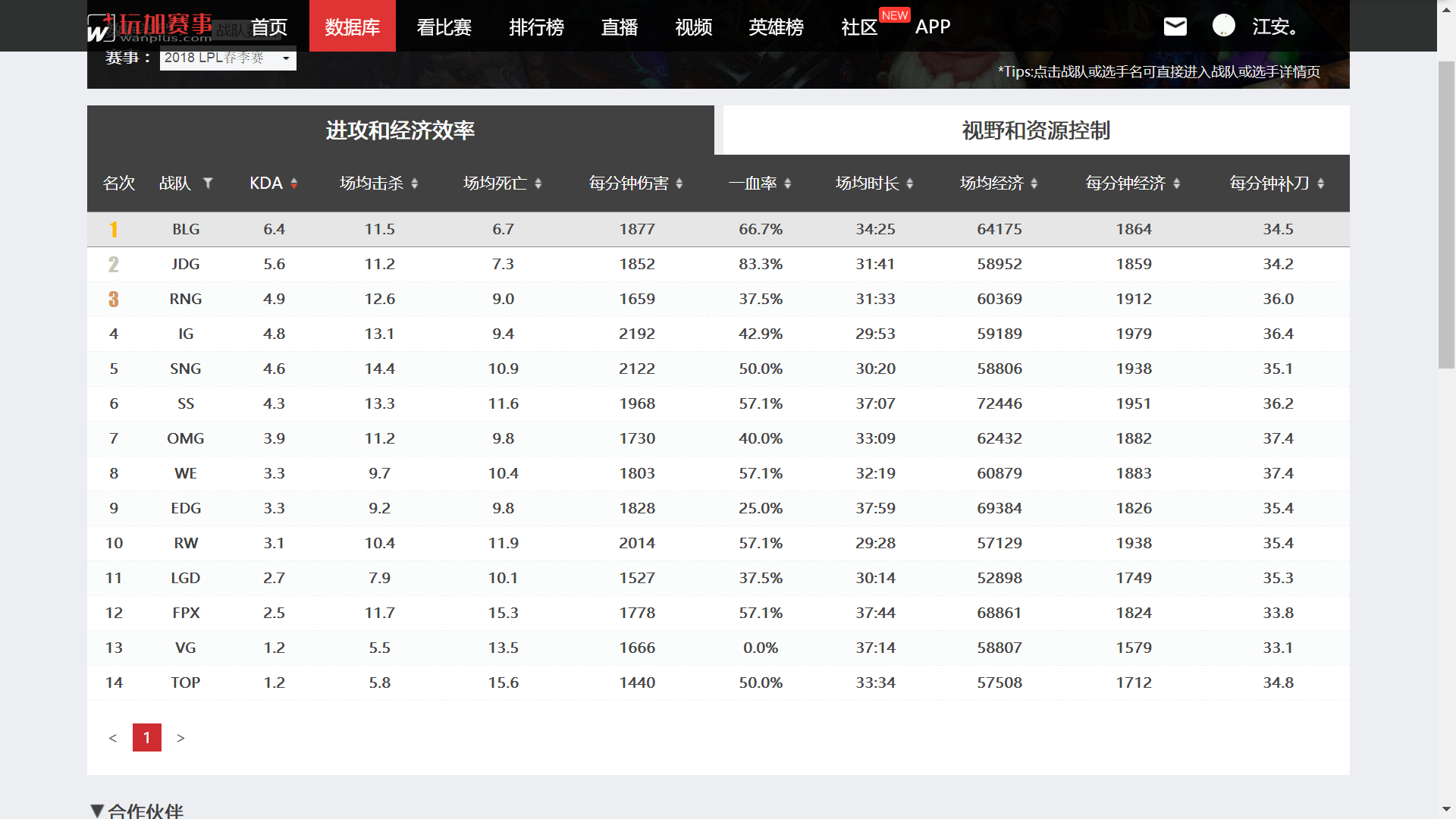1456x819 pixels.
Task: Sort by 场均死亡 arrows
Action: pos(538,184)
